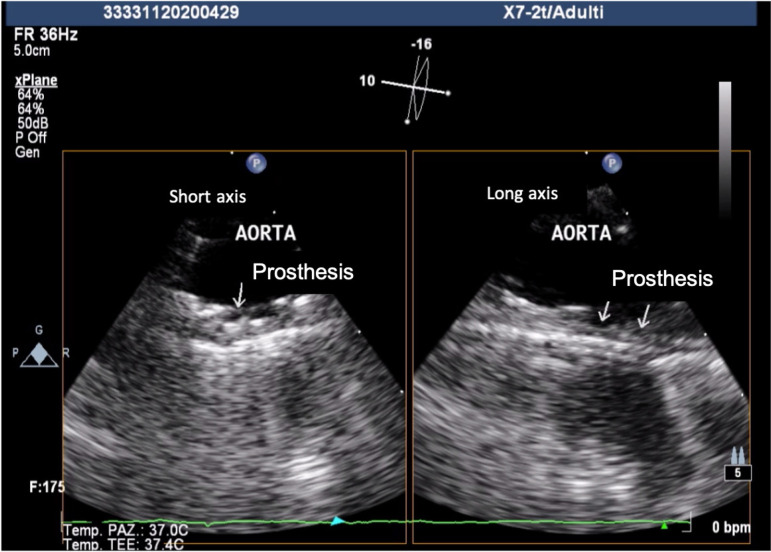Click the Long axis label
This screenshot has height=552, width=771.
tap(520, 193)
